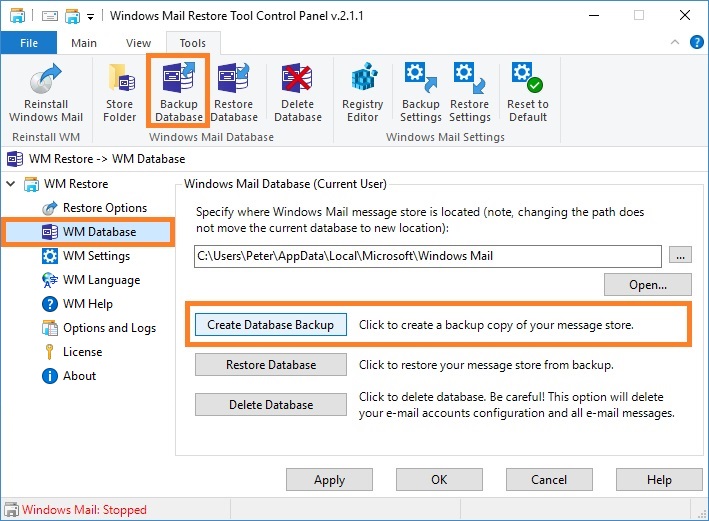Image resolution: width=709 pixels, height=521 pixels.
Task: Click the breadcrumb database icon
Action: [15, 159]
